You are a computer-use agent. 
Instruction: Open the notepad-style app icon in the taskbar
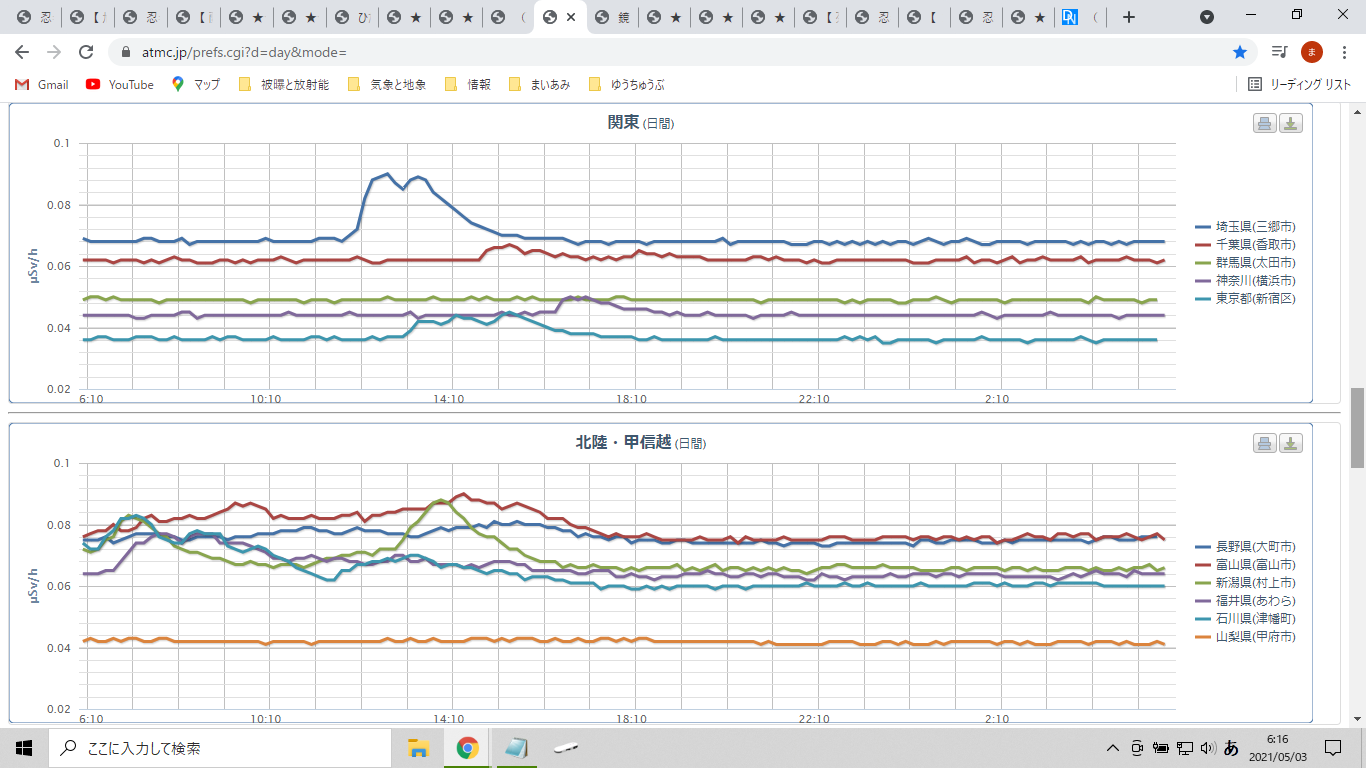pyautogui.click(x=516, y=747)
